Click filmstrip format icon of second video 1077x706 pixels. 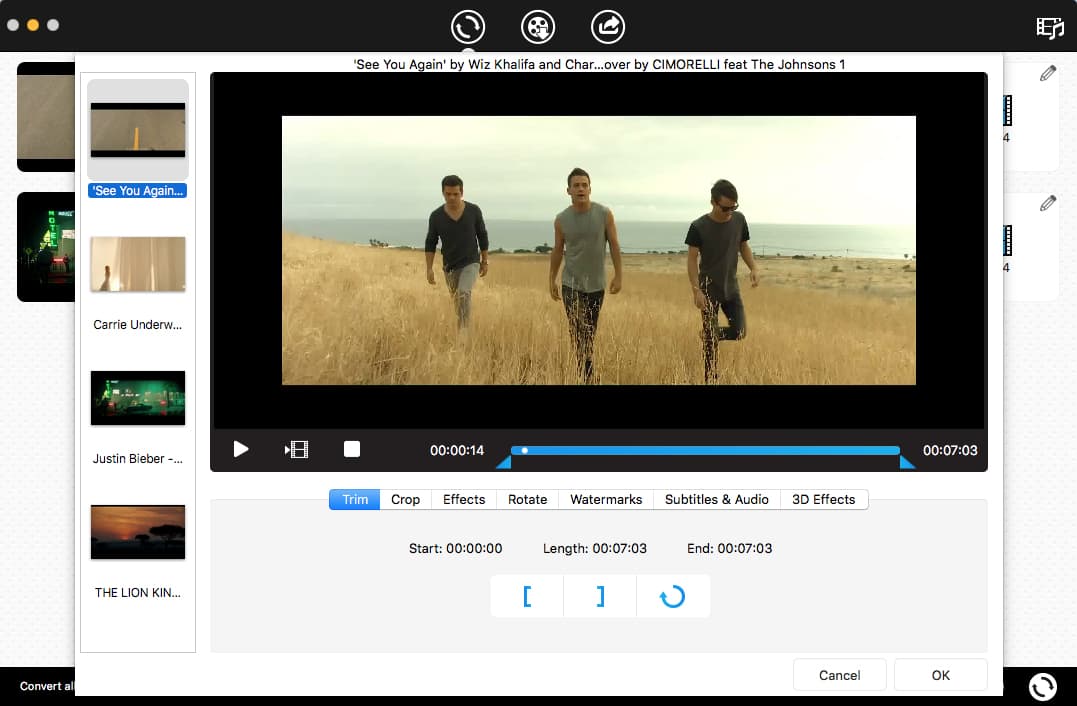pos(1008,240)
